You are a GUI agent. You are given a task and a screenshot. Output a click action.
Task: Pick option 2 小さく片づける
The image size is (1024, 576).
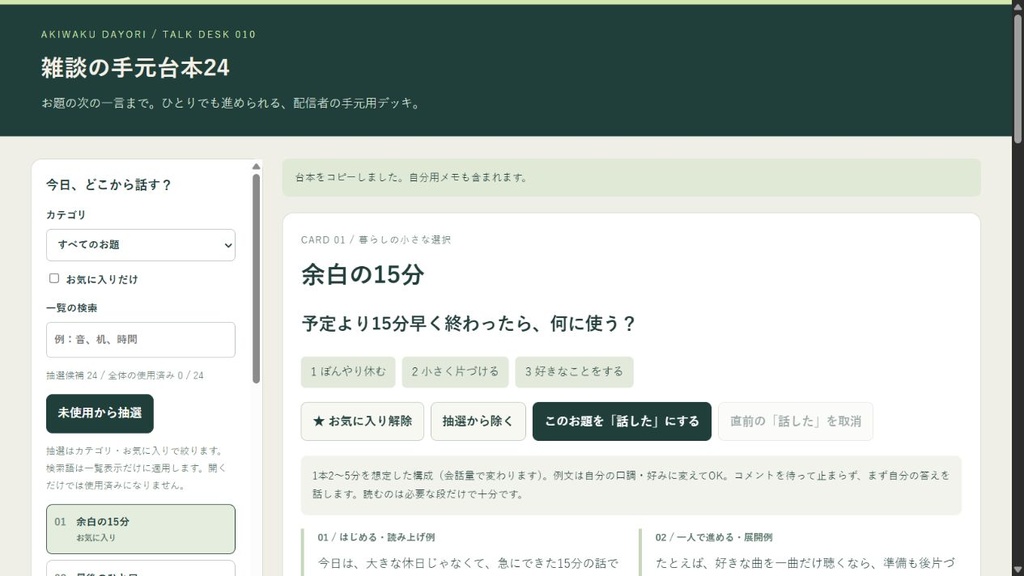[x=455, y=372]
